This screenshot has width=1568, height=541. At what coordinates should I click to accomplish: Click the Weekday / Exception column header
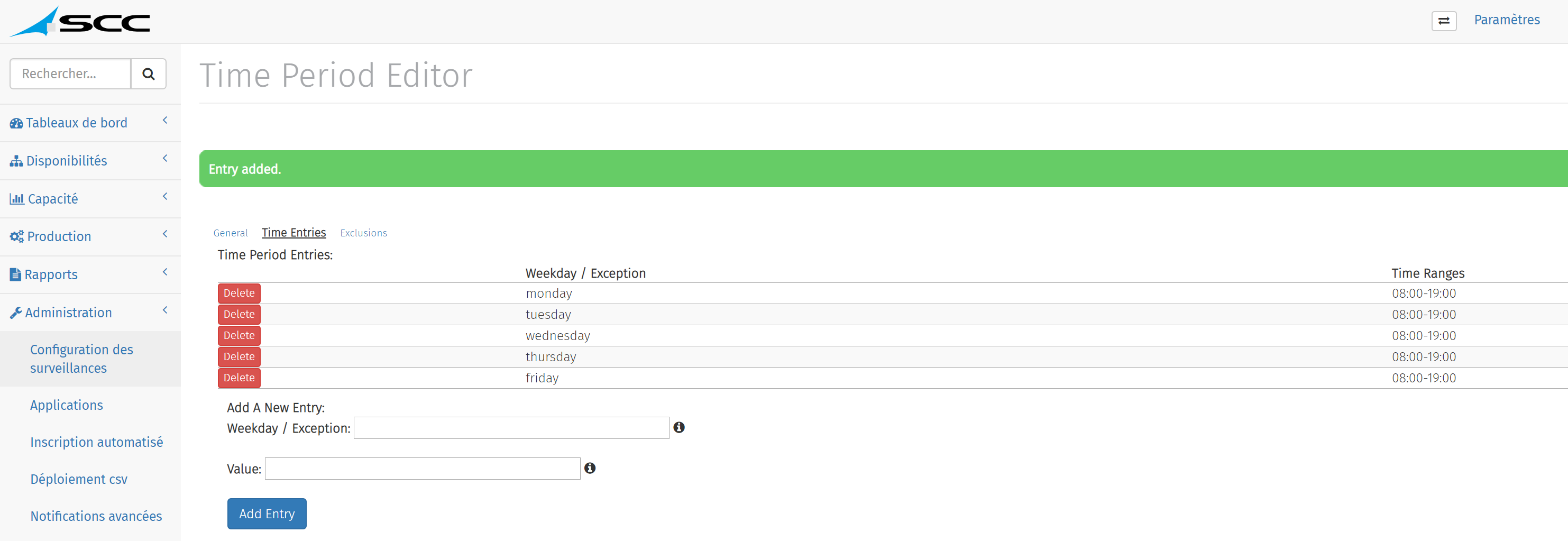pyautogui.click(x=585, y=273)
